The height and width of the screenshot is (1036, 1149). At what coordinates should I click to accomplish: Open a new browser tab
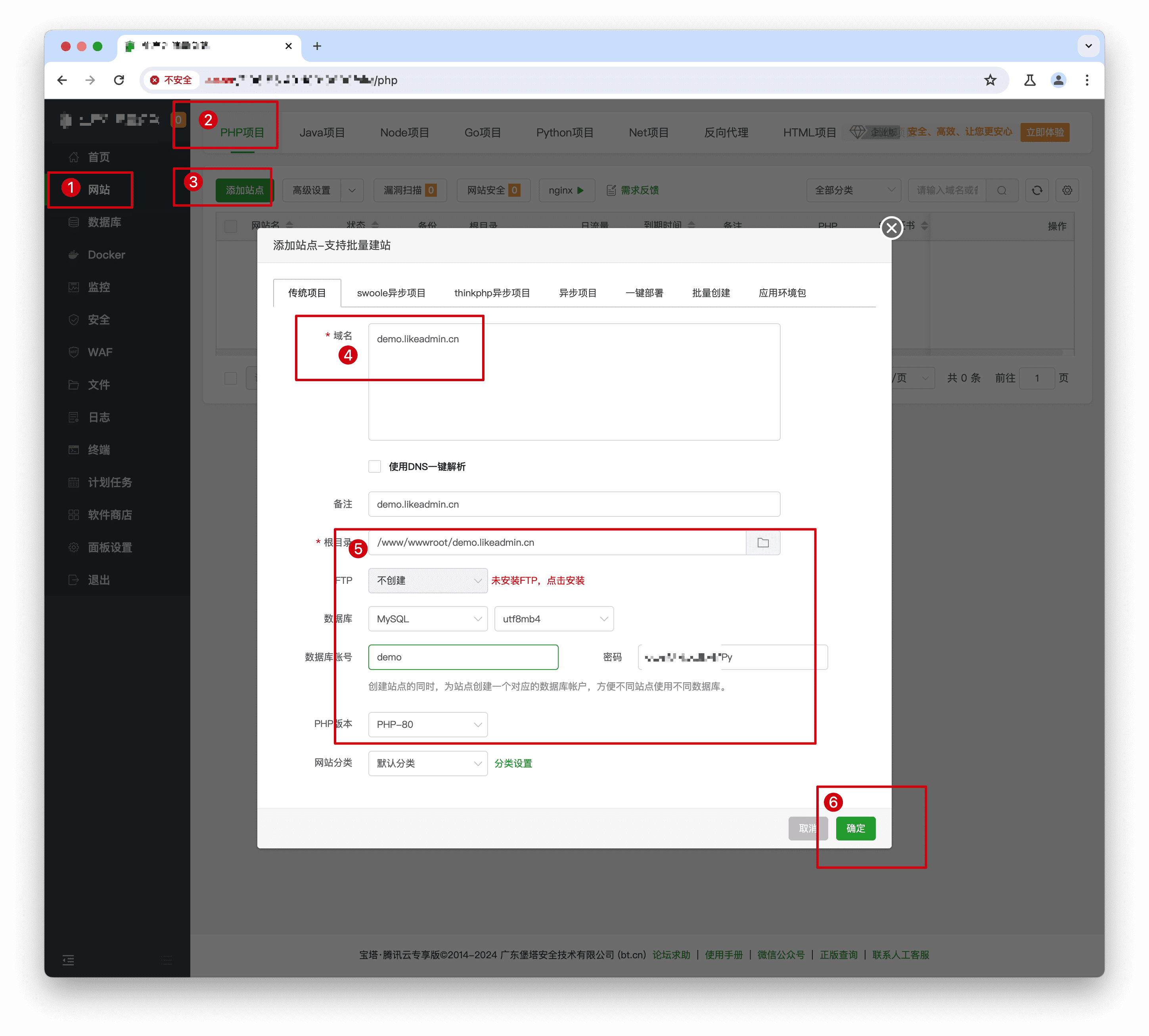(x=317, y=46)
